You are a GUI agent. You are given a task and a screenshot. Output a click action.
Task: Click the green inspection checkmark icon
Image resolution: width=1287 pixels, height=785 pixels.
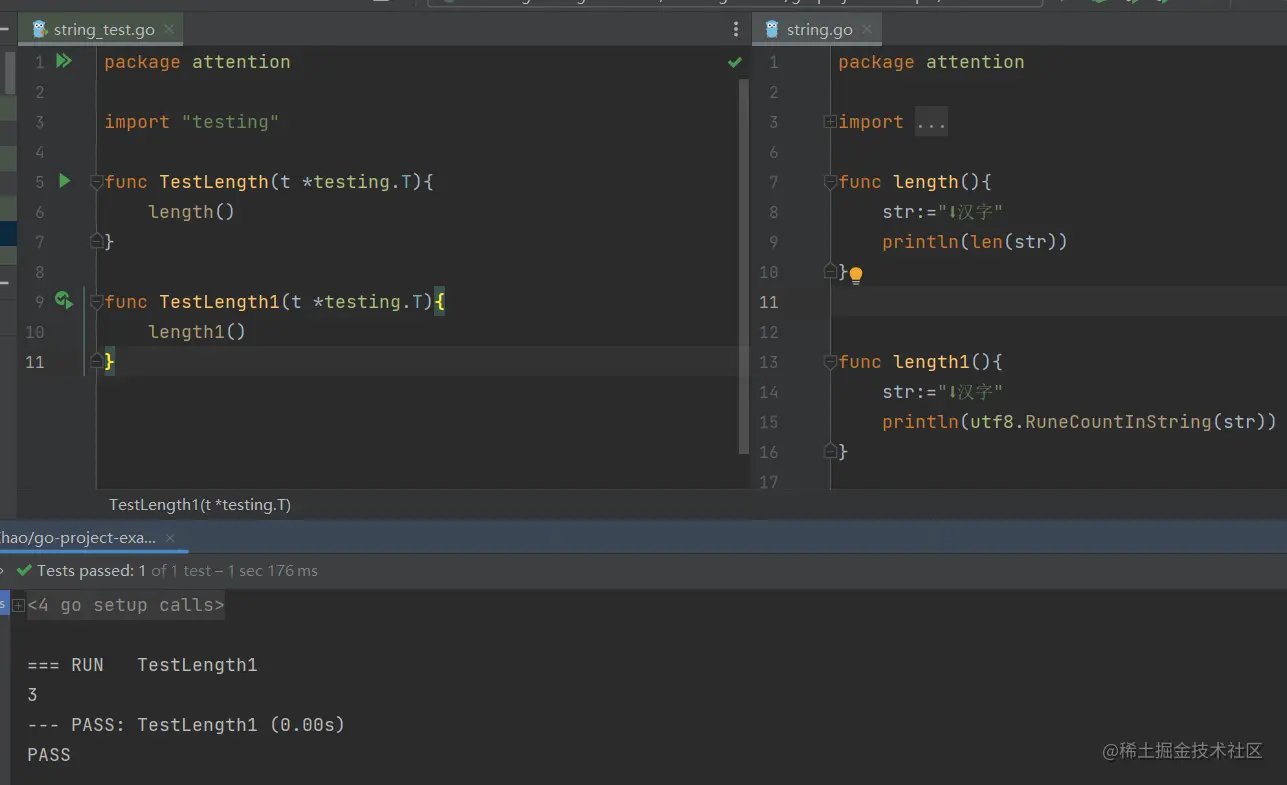coord(735,62)
